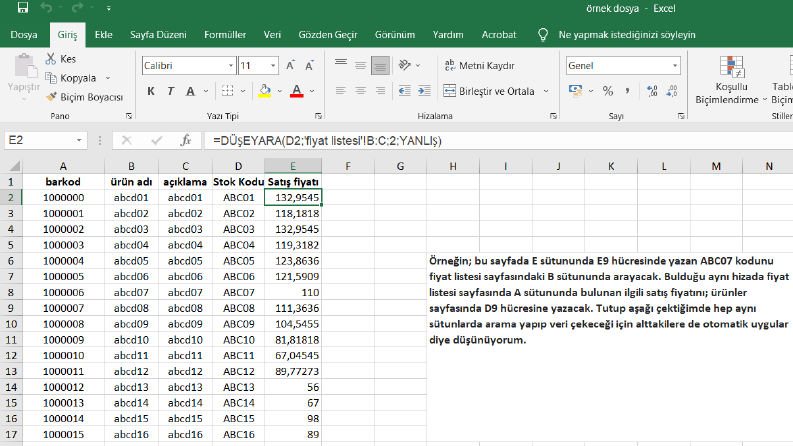Click the Name Box showing E2
Screen dimensions: 793x446
(46, 140)
